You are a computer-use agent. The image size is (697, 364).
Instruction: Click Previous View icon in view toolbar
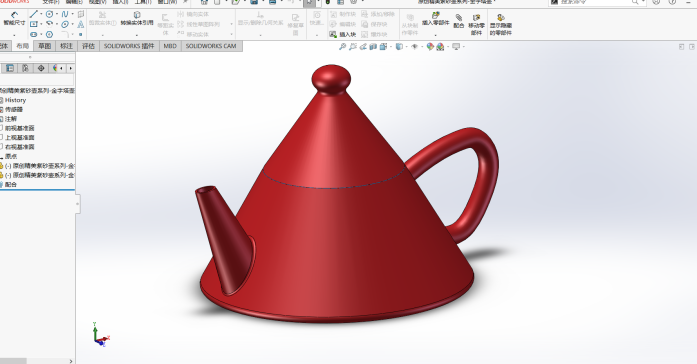pos(363,46)
